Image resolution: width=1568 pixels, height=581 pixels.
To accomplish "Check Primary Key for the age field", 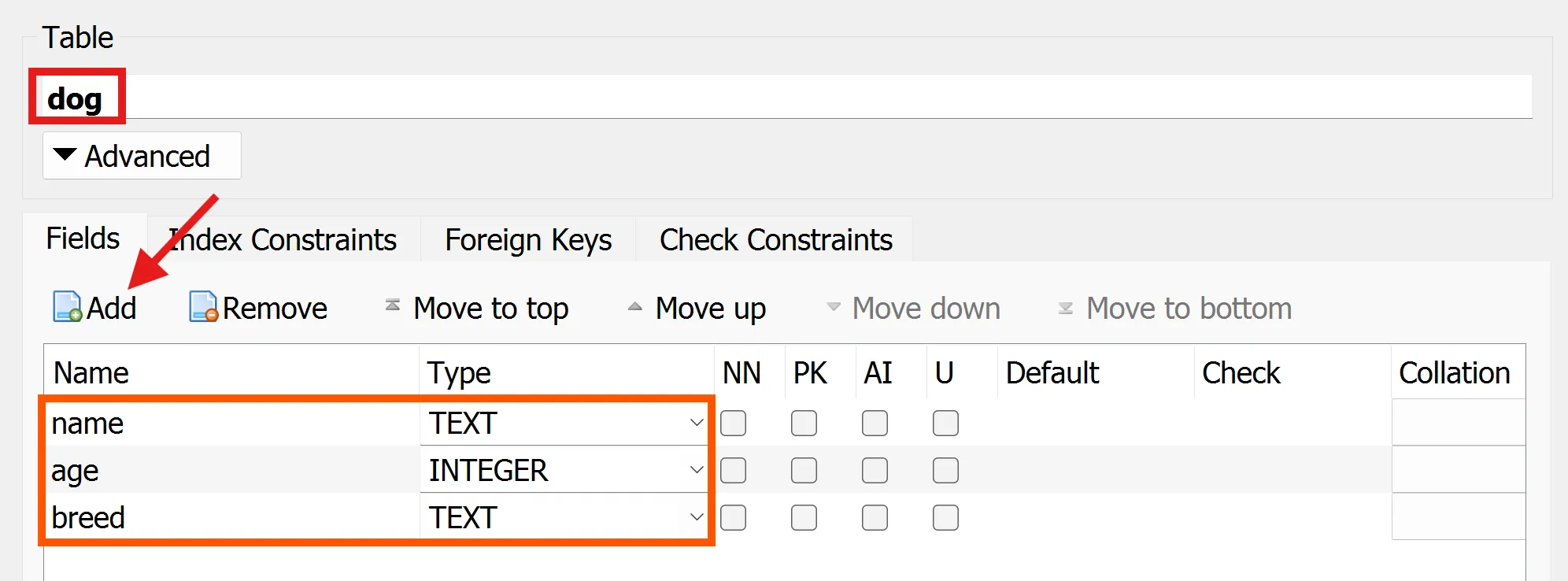I will point(804,471).
